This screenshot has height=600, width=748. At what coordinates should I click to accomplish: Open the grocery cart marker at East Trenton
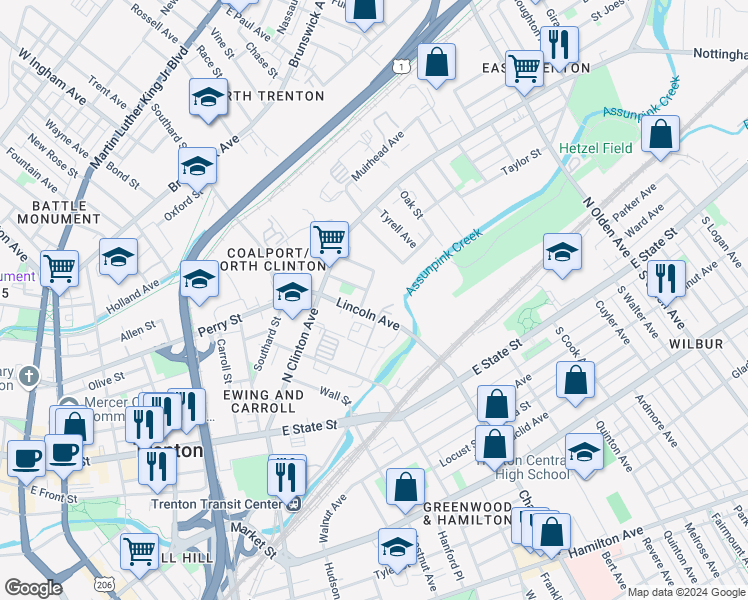click(525, 70)
